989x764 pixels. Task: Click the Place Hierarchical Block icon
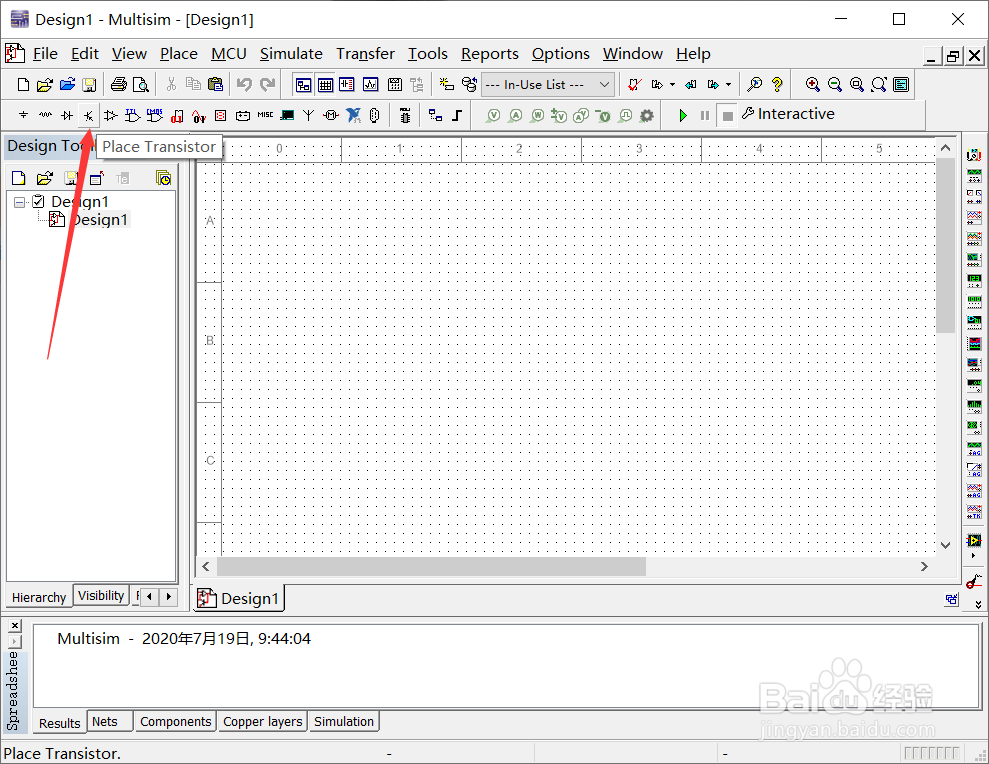[x=435, y=115]
